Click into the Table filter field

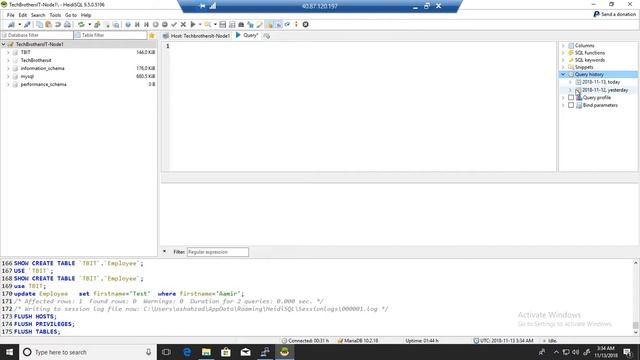pos(110,36)
